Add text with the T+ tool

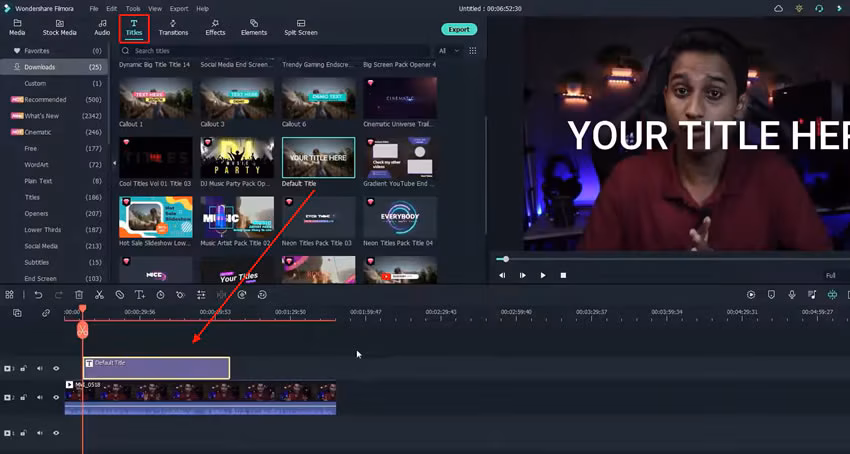pyautogui.click(x=140, y=295)
